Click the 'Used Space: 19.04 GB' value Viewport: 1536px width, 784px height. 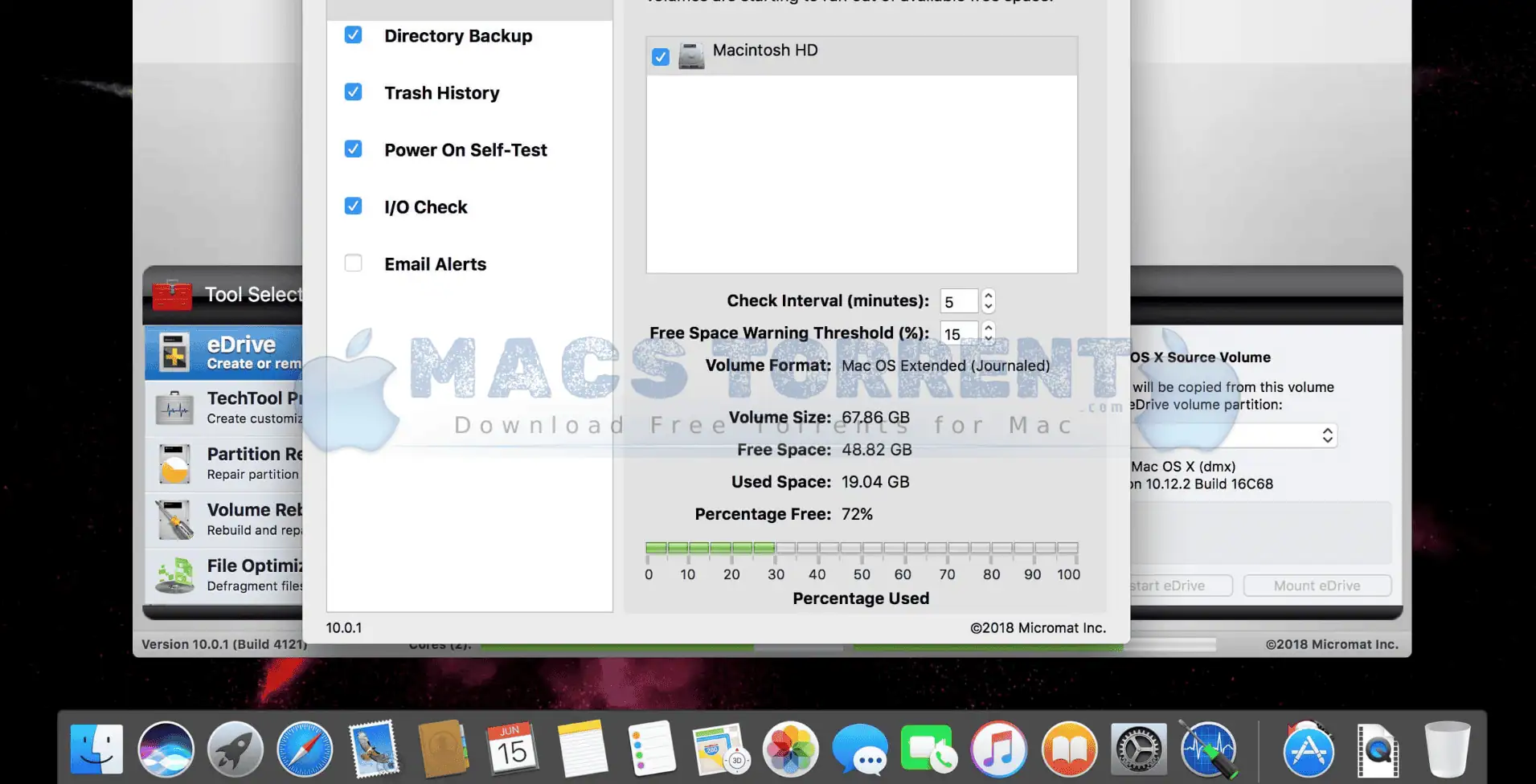point(875,482)
